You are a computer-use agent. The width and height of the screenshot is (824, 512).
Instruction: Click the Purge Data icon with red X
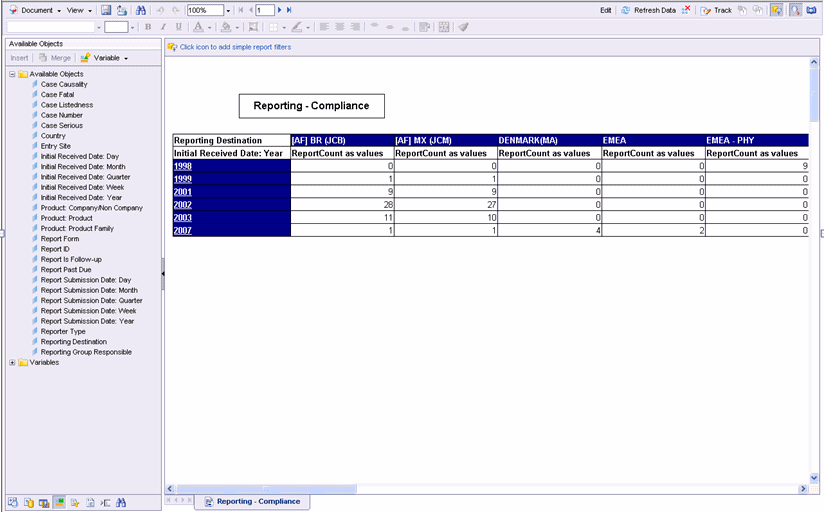[686, 10]
